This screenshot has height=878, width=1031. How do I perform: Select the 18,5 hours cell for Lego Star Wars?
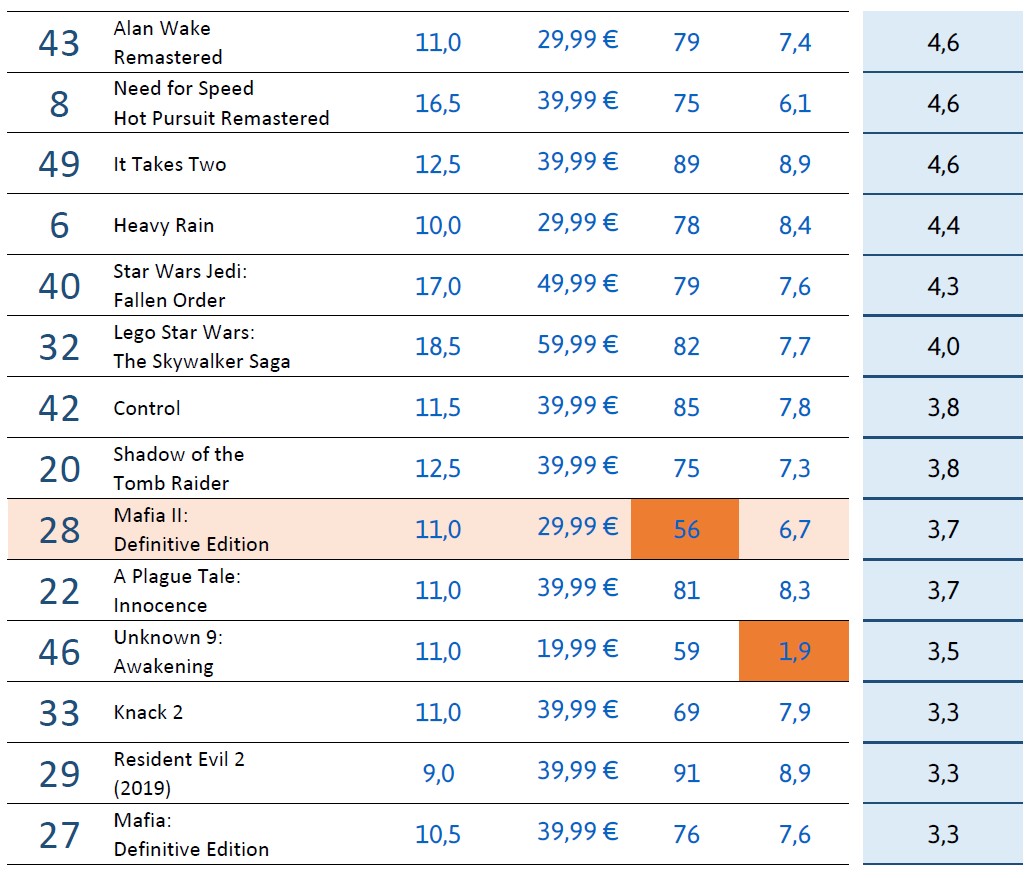tap(438, 347)
